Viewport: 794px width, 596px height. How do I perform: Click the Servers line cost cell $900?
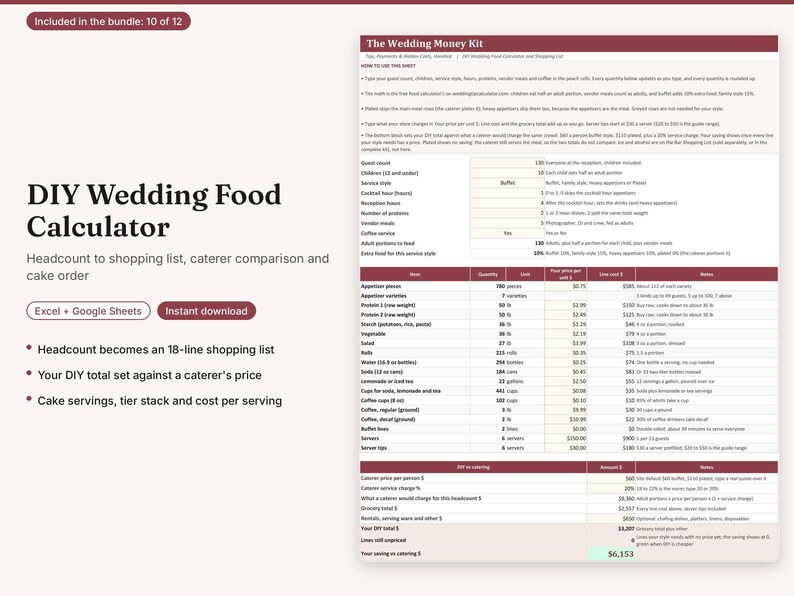611,439
